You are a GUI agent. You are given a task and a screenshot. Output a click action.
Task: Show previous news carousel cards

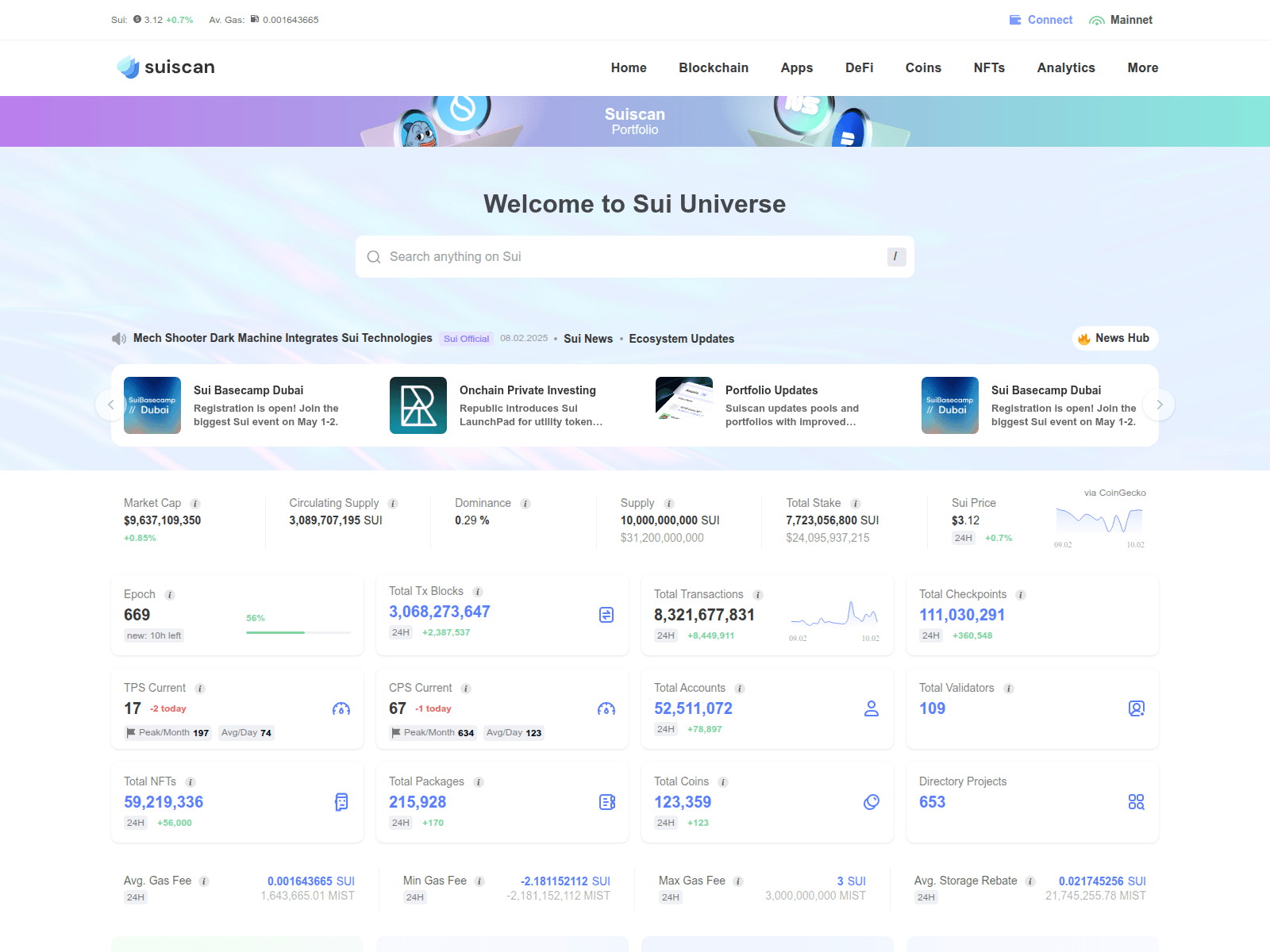pos(111,405)
